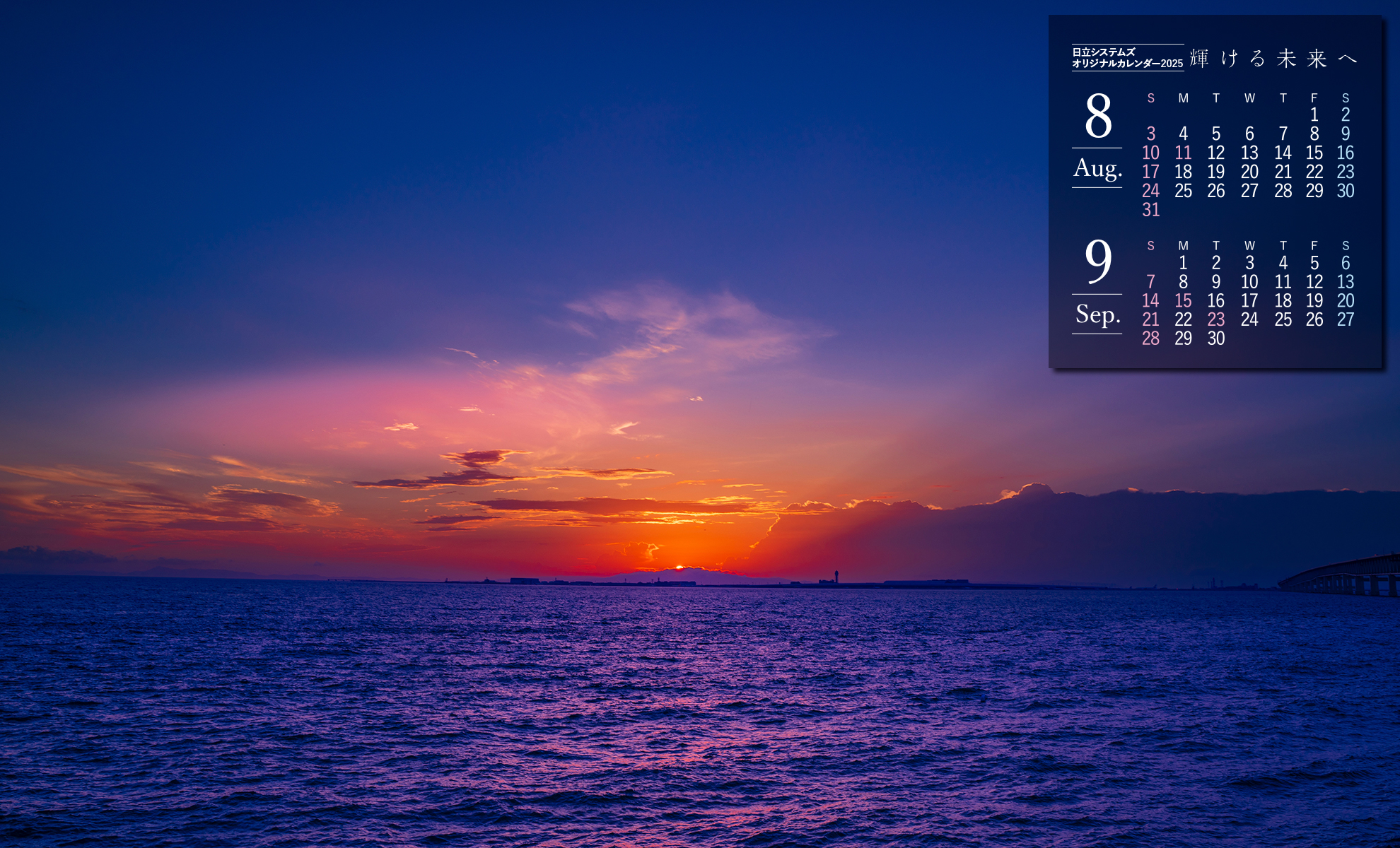Select August 1 in the calendar
Screen dimensions: 1400x848
[1314, 114]
